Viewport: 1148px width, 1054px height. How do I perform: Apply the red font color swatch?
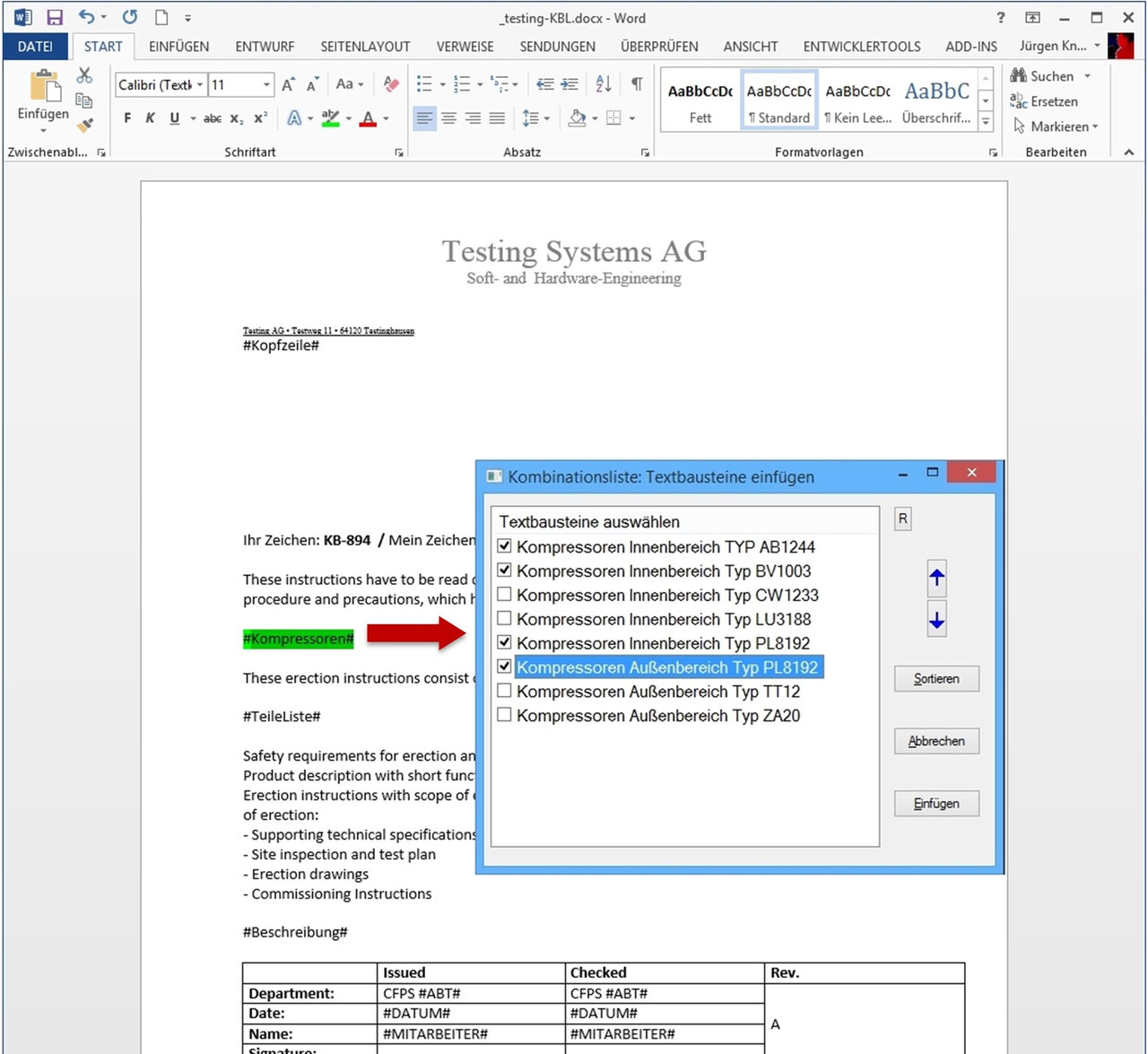point(368,118)
